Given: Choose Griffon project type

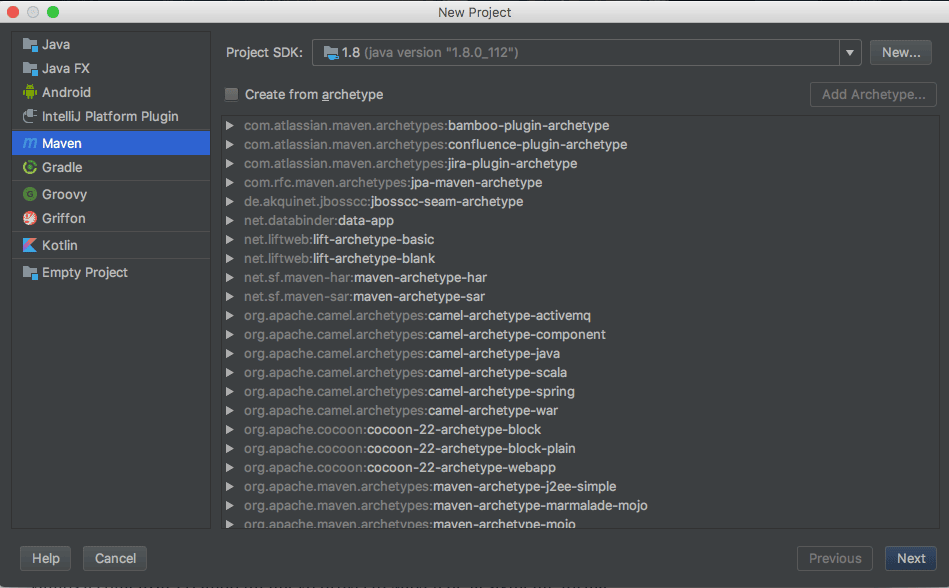Looking at the screenshot, I should 111,218.
